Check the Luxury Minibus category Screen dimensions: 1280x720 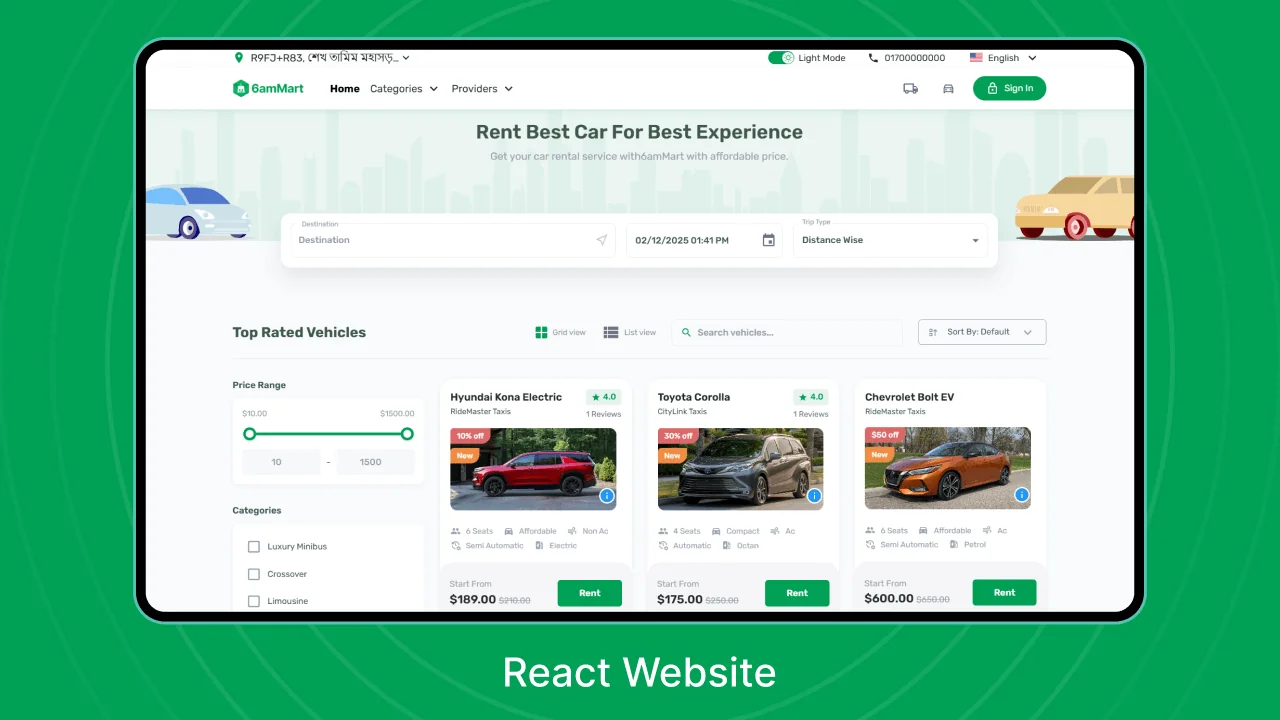pos(254,547)
